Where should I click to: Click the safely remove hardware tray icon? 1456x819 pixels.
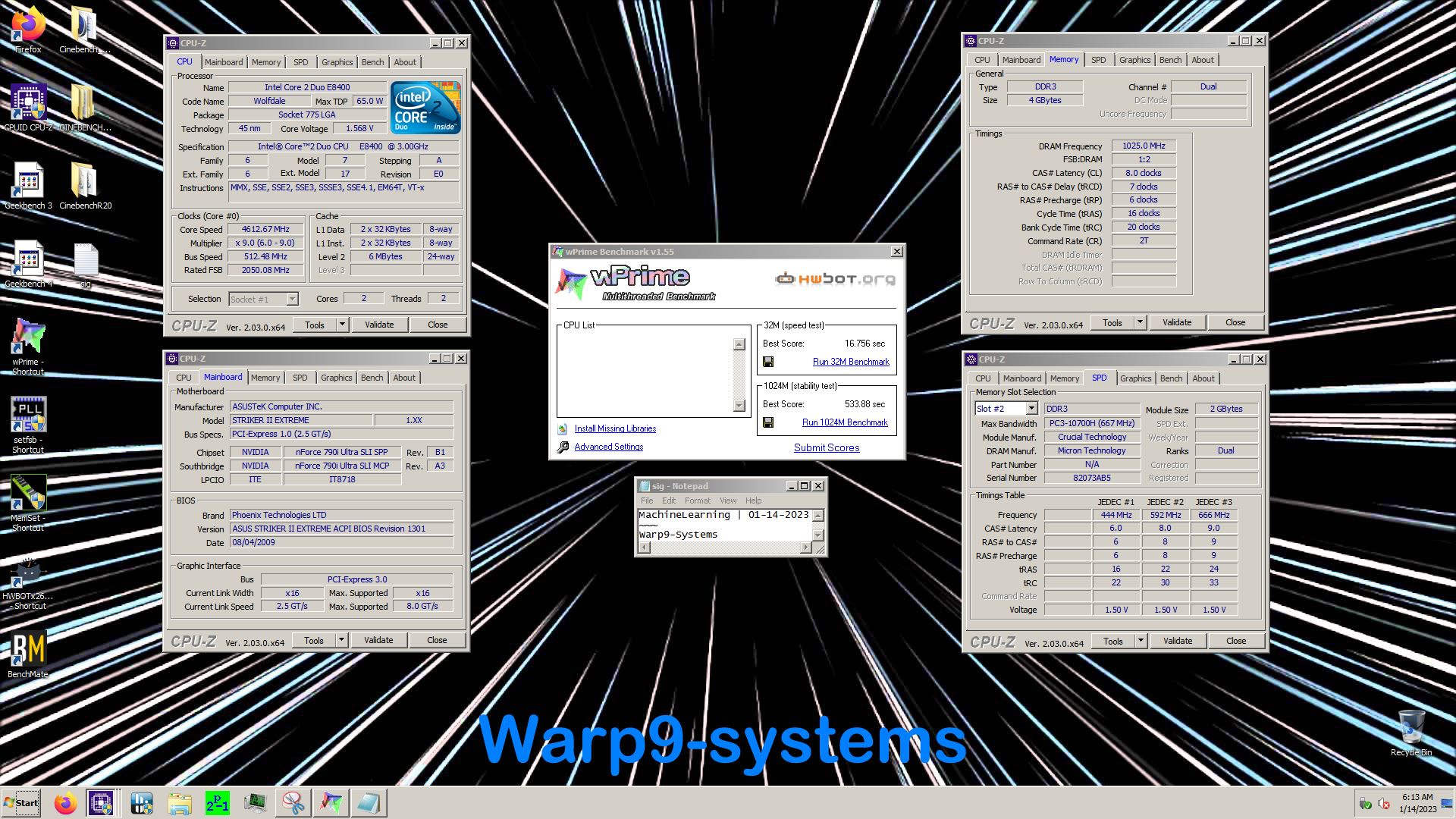point(1365,804)
